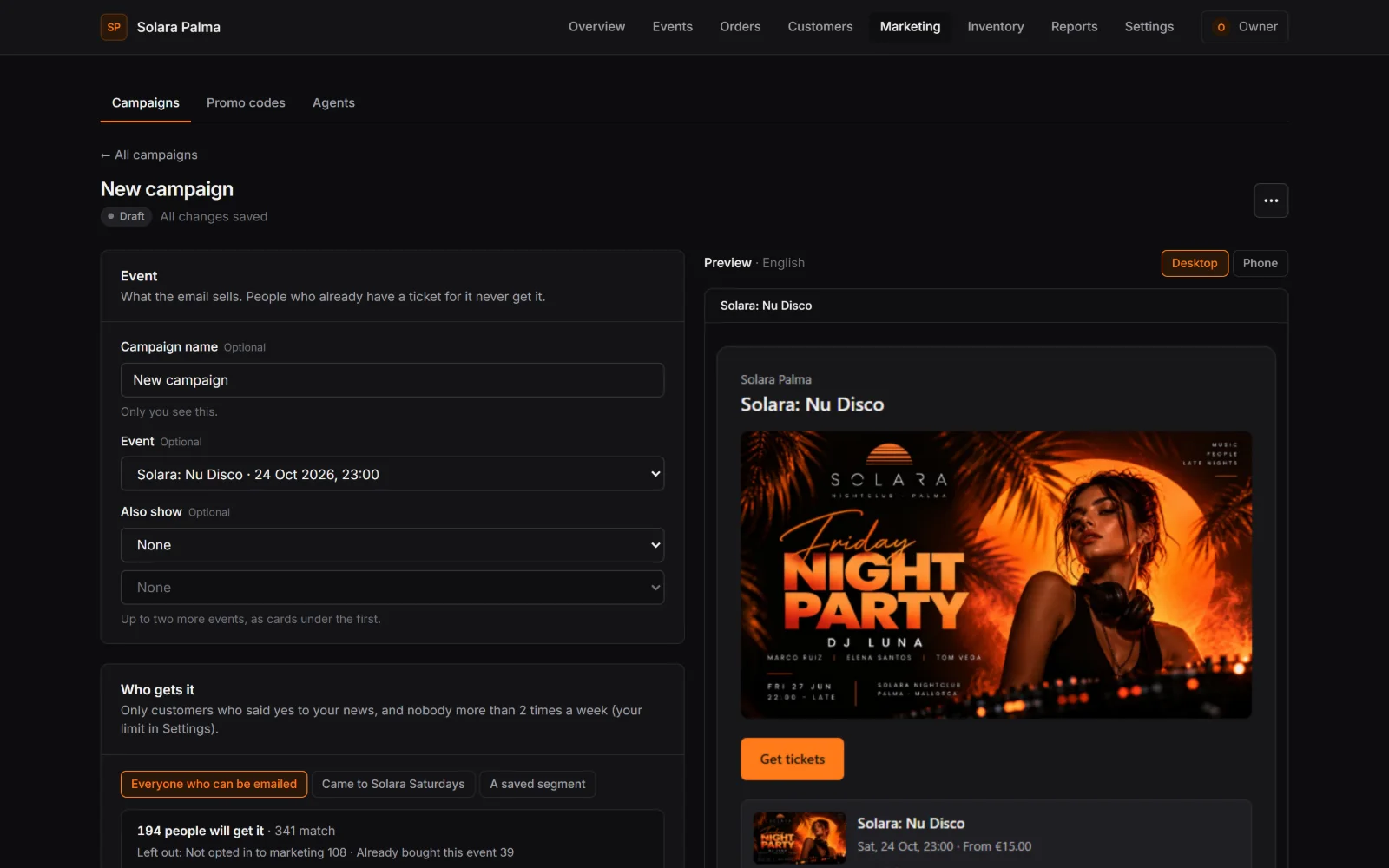Open the Marketing nav item
Image resolution: width=1389 pixels, height=868 pixels.
tap(910, 27)
